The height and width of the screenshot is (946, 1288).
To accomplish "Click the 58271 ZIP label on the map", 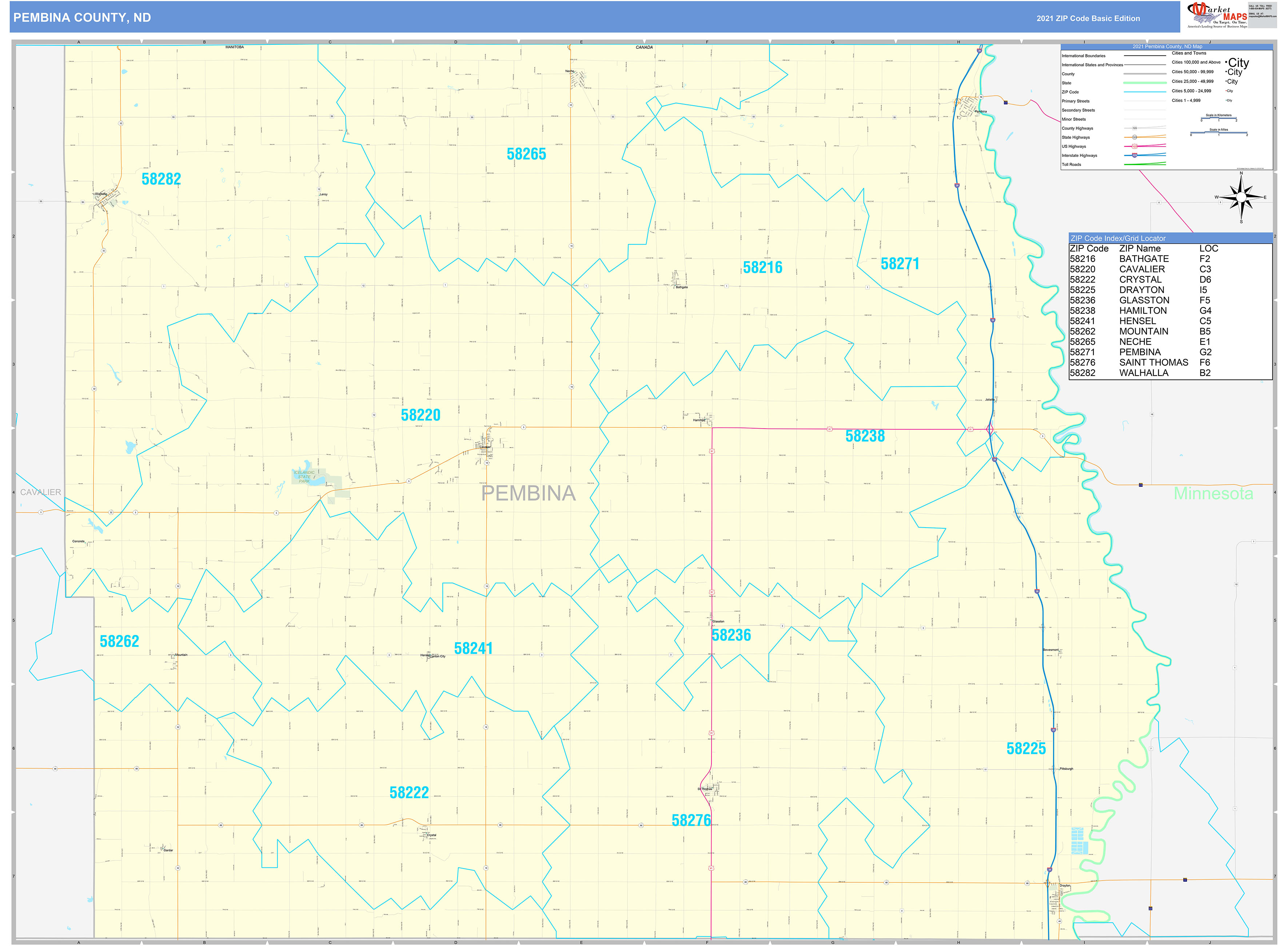I will pos(900,264).
